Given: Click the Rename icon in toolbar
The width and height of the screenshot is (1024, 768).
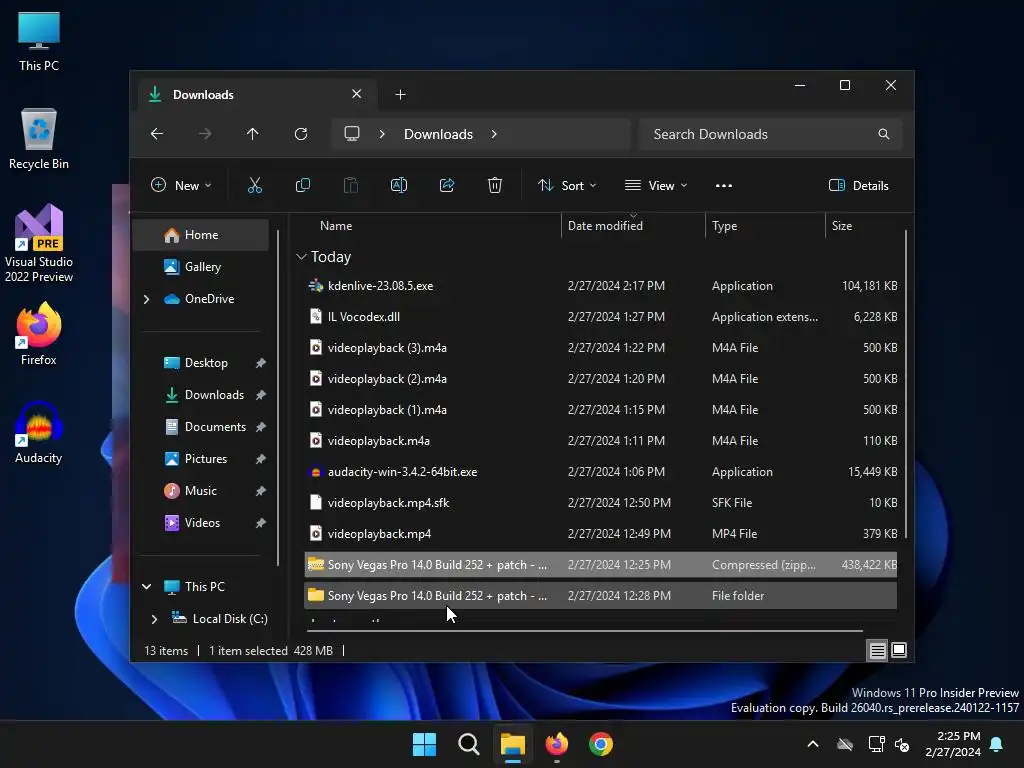Looking at the screenshot, I should pos(399,185).
